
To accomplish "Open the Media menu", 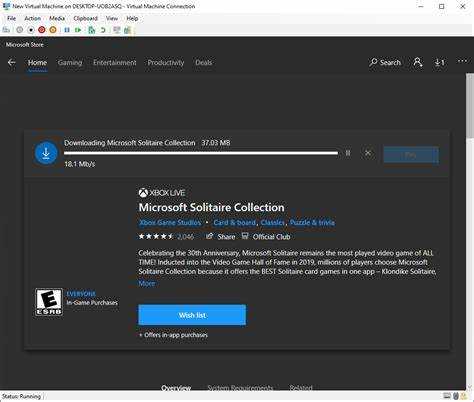I will (57, 18).
